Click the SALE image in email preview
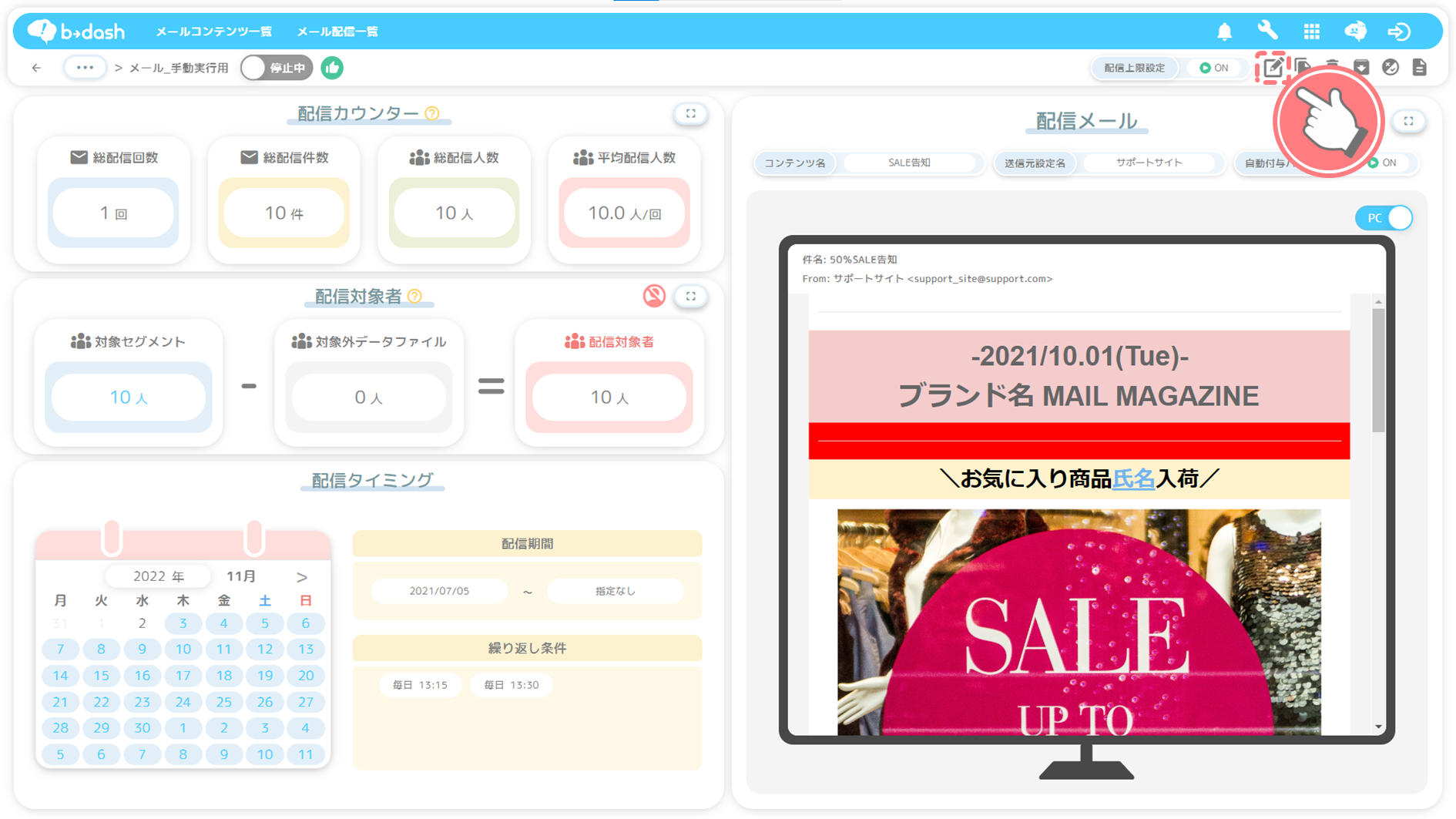Viewport: 1456px width, 819px height. (x=1079, y=621)
